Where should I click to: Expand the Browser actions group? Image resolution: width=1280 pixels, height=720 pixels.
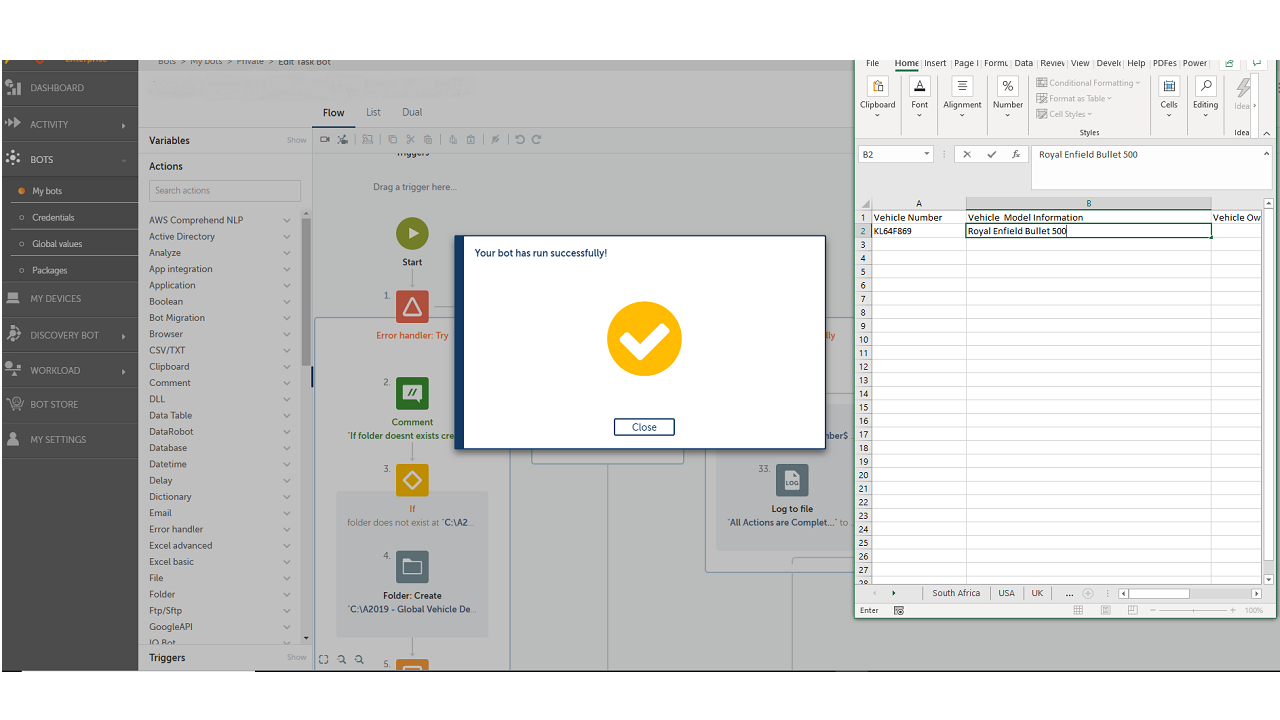[x=287, y=334]
